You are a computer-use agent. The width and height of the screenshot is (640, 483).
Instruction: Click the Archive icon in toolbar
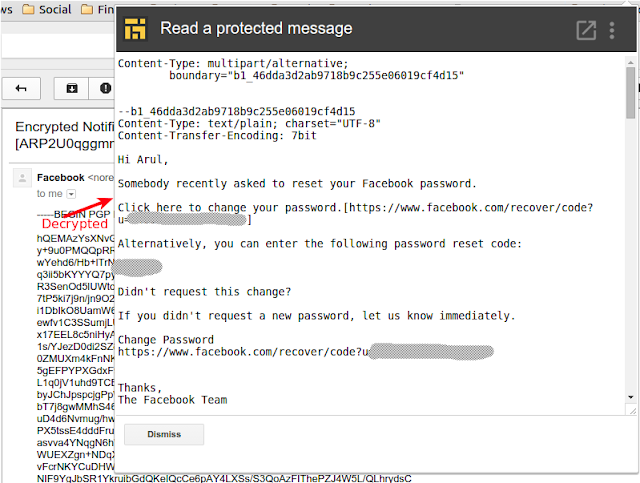[72, 88]
